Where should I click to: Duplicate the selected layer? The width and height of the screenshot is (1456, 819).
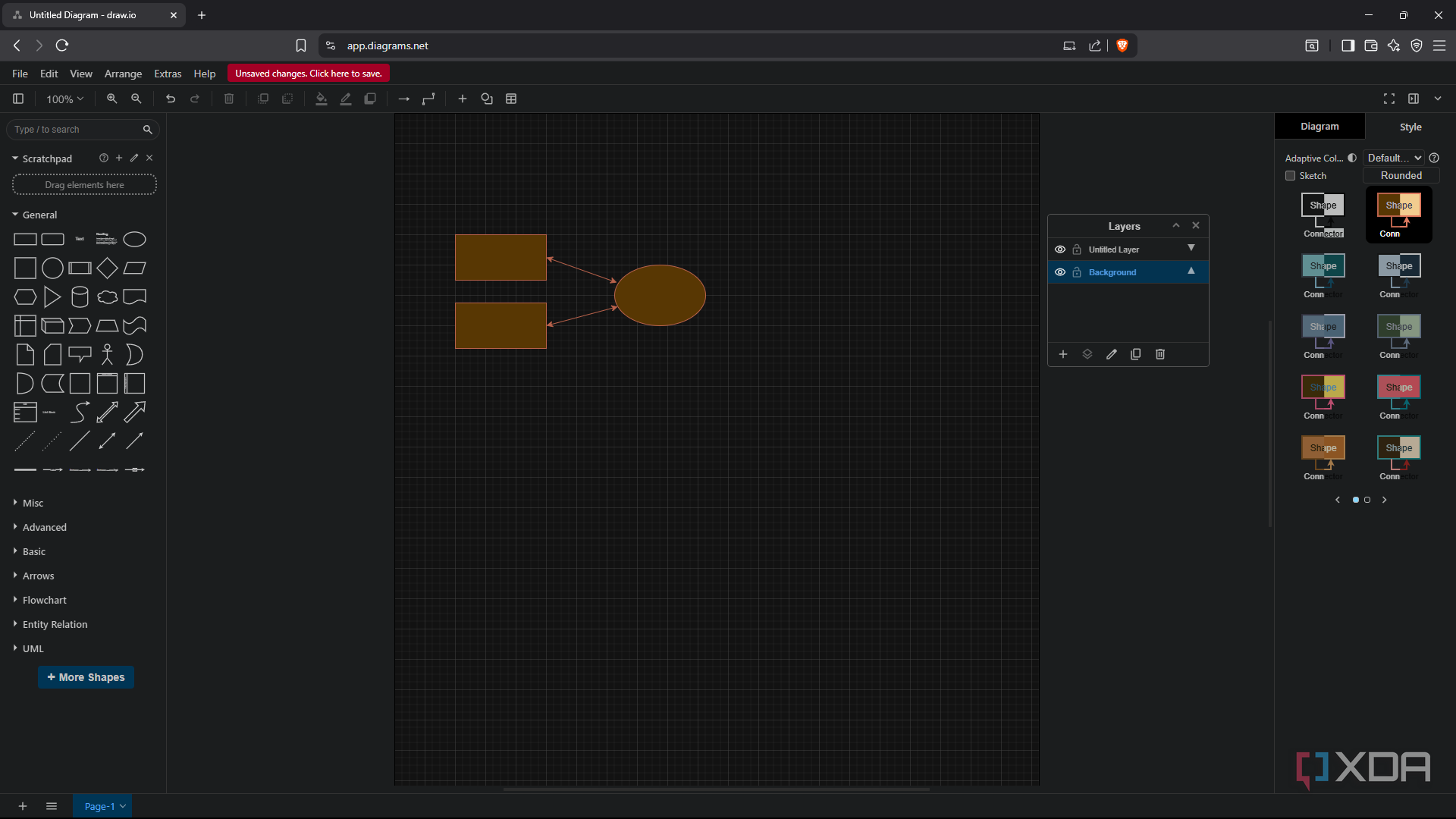pyautogui.click(x=1136, y=354)
